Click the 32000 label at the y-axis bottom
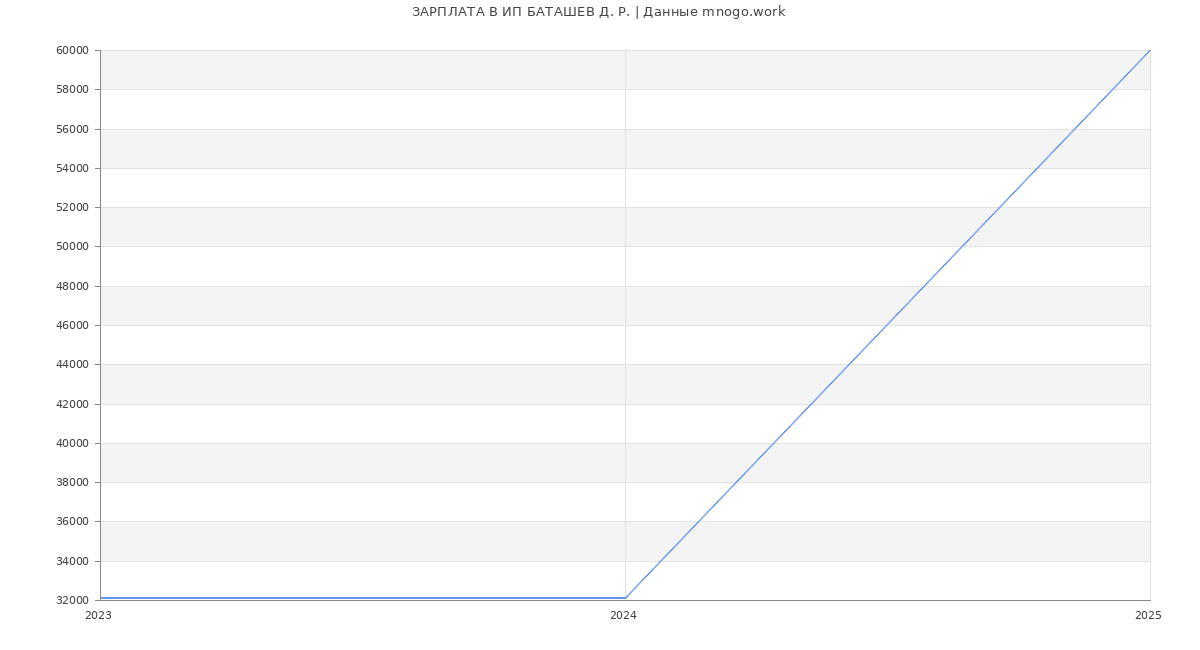 73,600
